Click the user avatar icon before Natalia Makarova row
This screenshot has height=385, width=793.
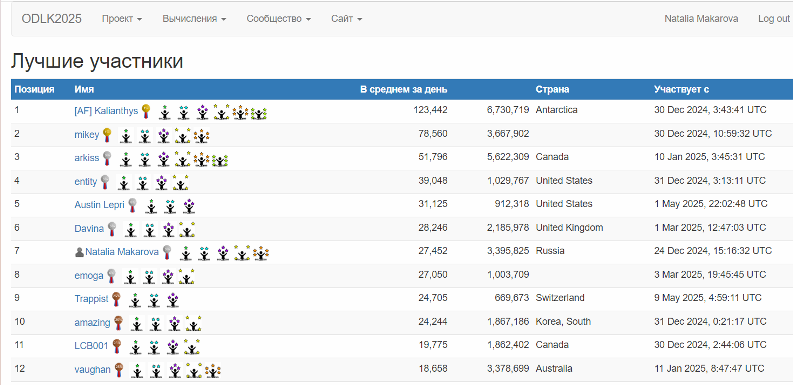click(x=79, y=251)
